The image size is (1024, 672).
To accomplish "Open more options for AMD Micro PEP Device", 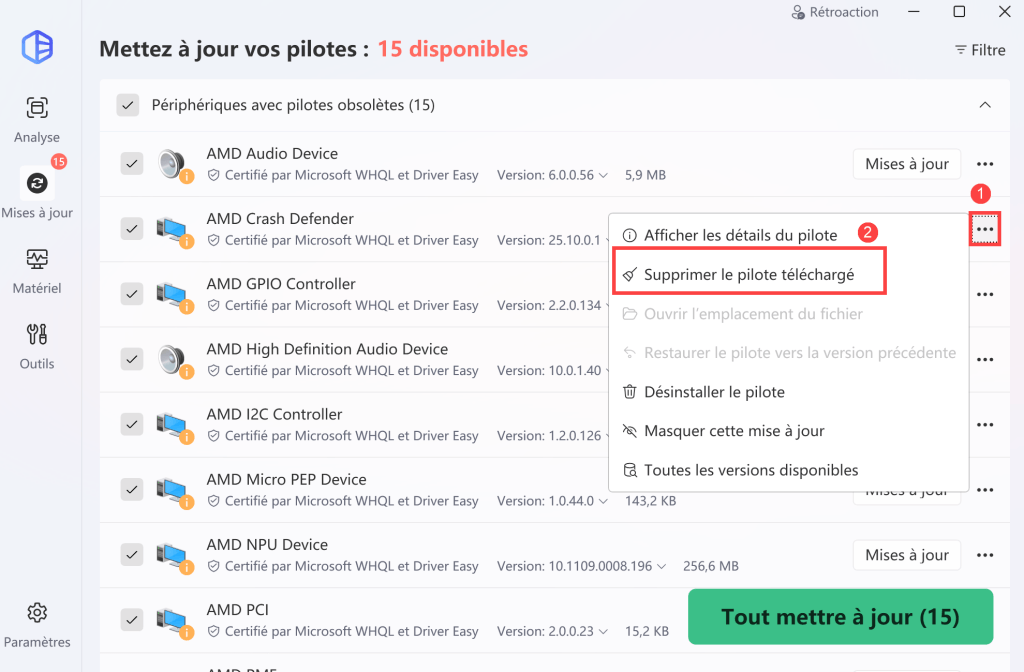I will pos(985,490).
